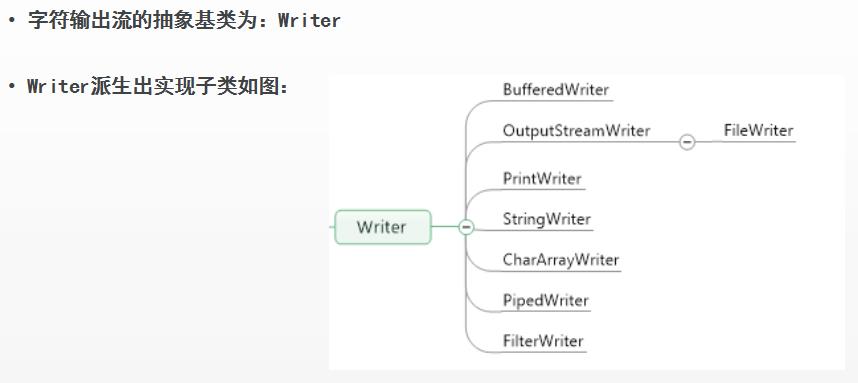Click the second bullet text about Writer subclasses
858x383 pixels.
[x=158, y=86]
